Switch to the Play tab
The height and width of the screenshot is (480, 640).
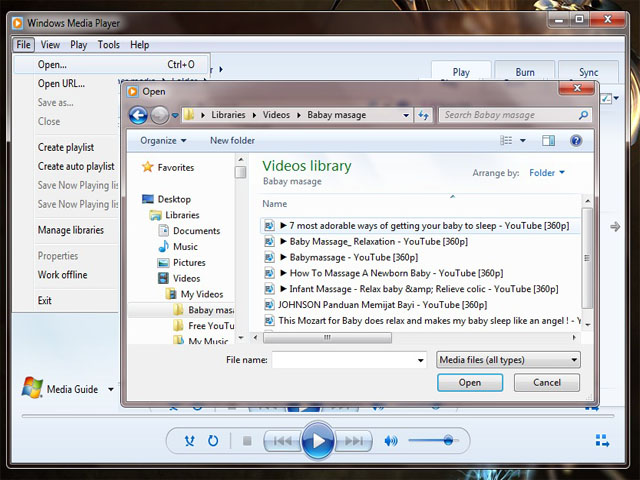[x=461, y=71]
